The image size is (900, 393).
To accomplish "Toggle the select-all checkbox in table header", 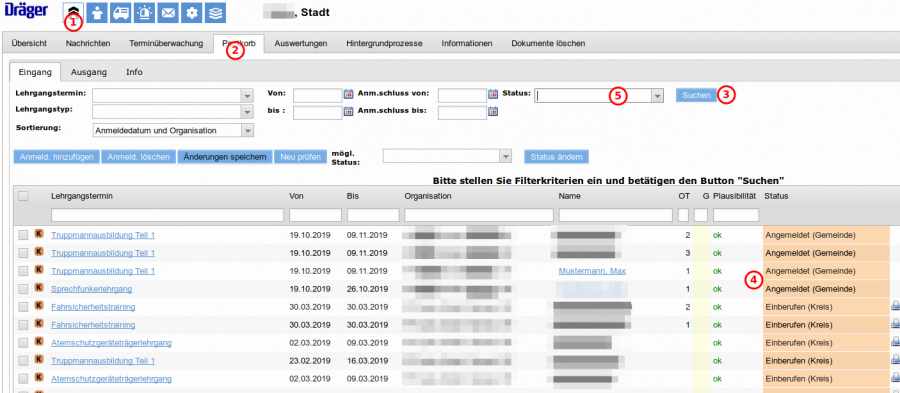I will click(23, 196).
